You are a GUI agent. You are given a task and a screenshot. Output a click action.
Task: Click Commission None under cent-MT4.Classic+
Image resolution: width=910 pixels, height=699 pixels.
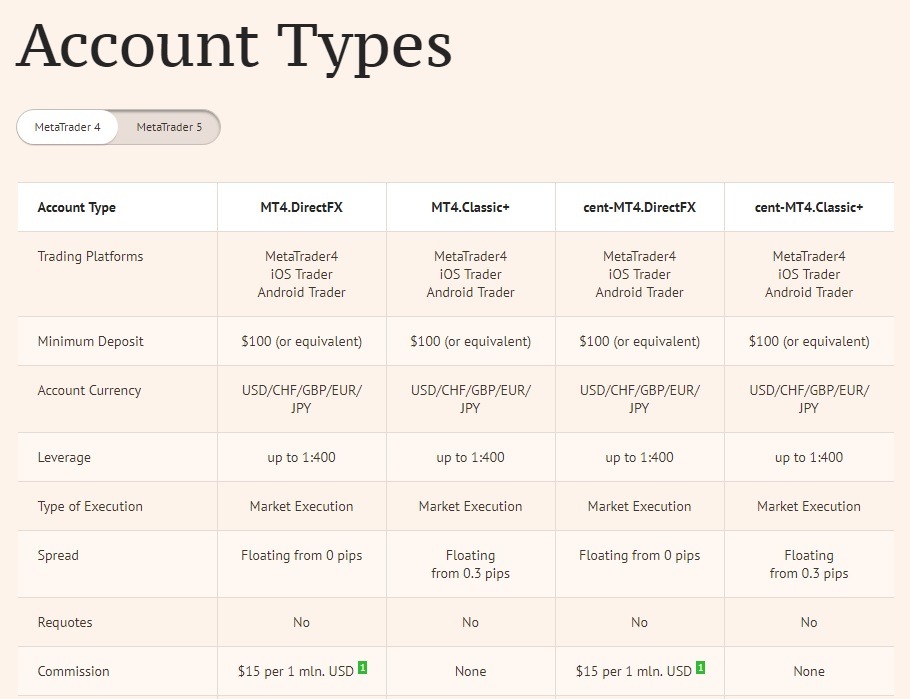809,672
